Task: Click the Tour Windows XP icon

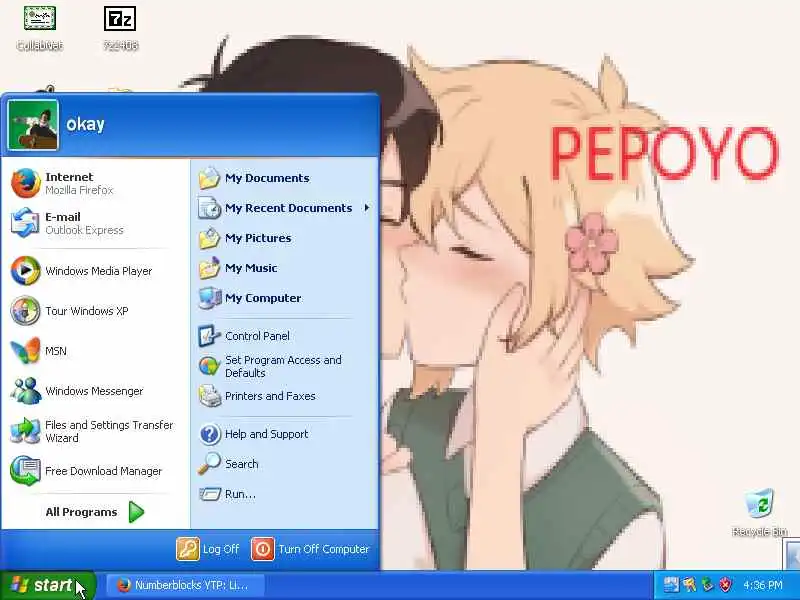Action: tap(26, 311)
